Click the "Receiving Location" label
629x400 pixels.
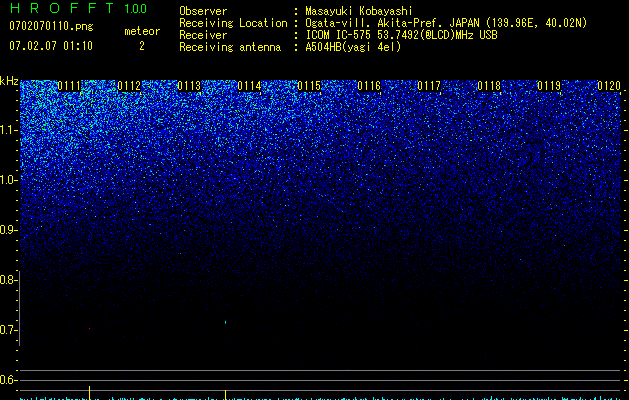click(x=233, y=23)
